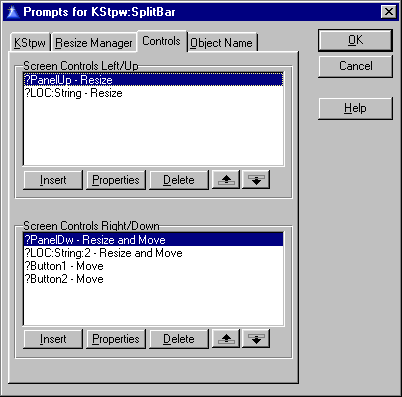This screenshot has height=397, width=402.
Task: Open Properties for Right/Down control
Action: pyautogui.click(x=116, y=339)
